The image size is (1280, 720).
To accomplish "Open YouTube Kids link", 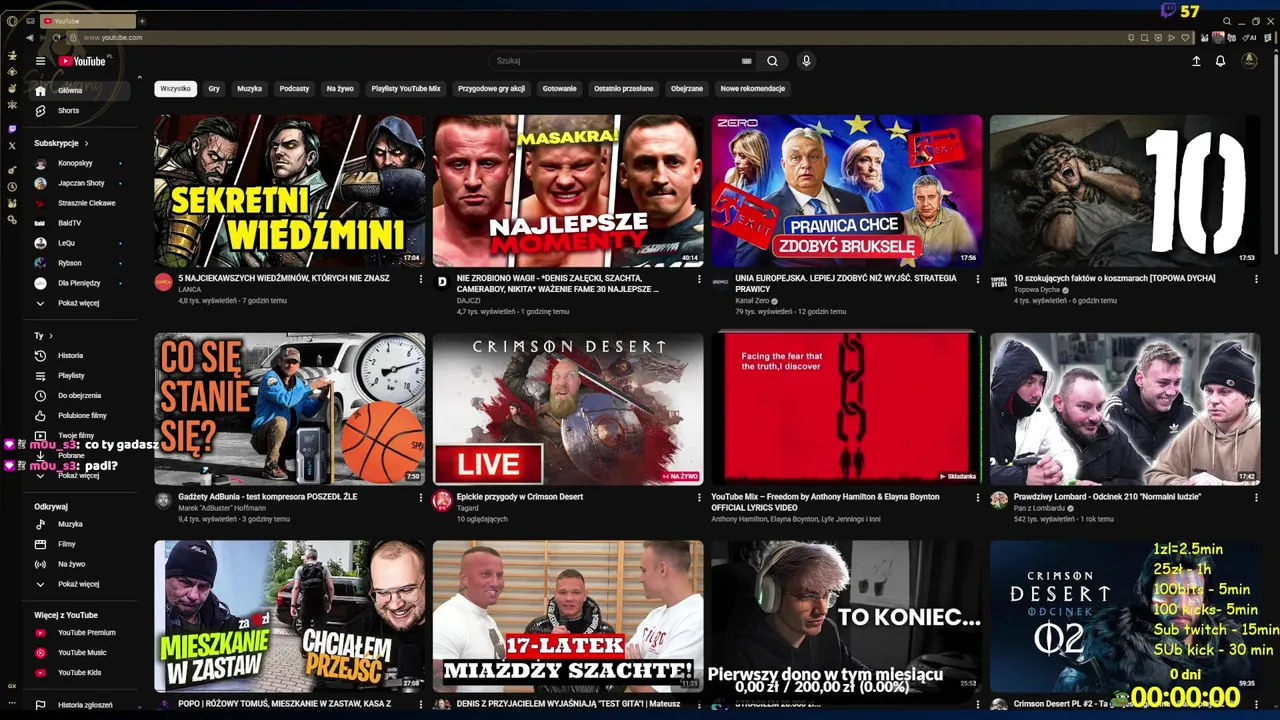I will coord(80,672).
